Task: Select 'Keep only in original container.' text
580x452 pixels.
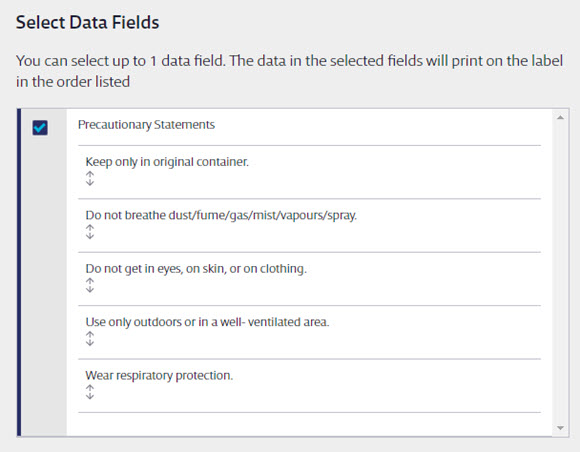Action: [167, 162]
